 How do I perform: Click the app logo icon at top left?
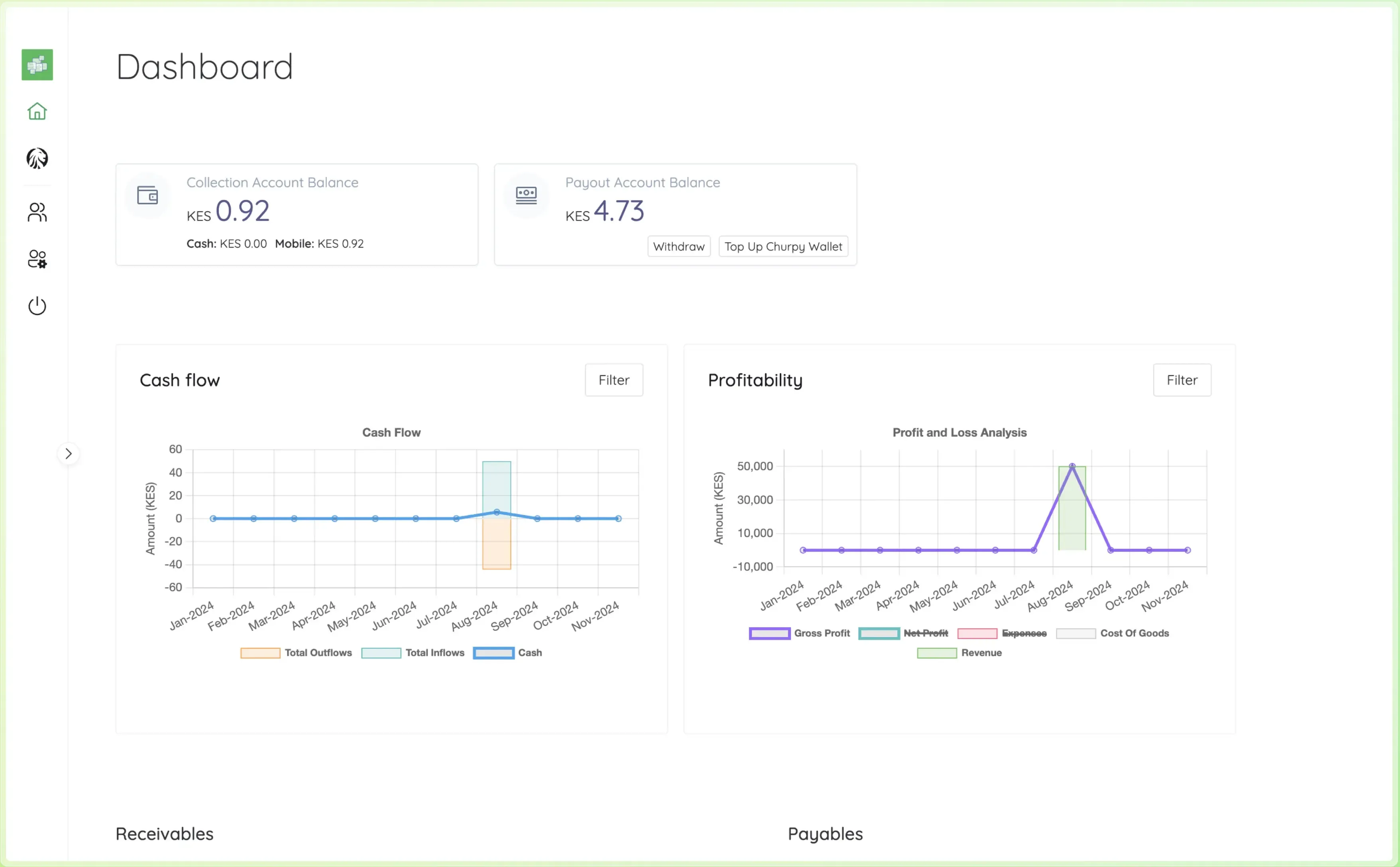pyautogui.click(x=38, y=65)
